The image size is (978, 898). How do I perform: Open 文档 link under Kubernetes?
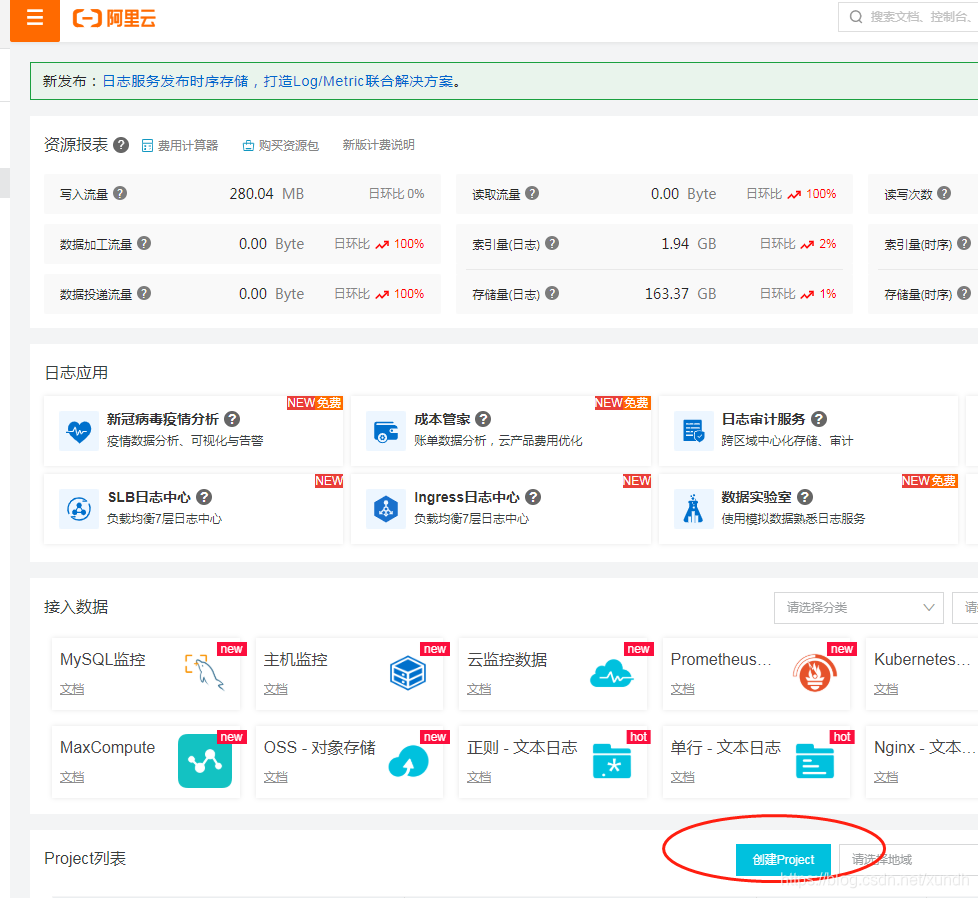click(x=886, y=689)
